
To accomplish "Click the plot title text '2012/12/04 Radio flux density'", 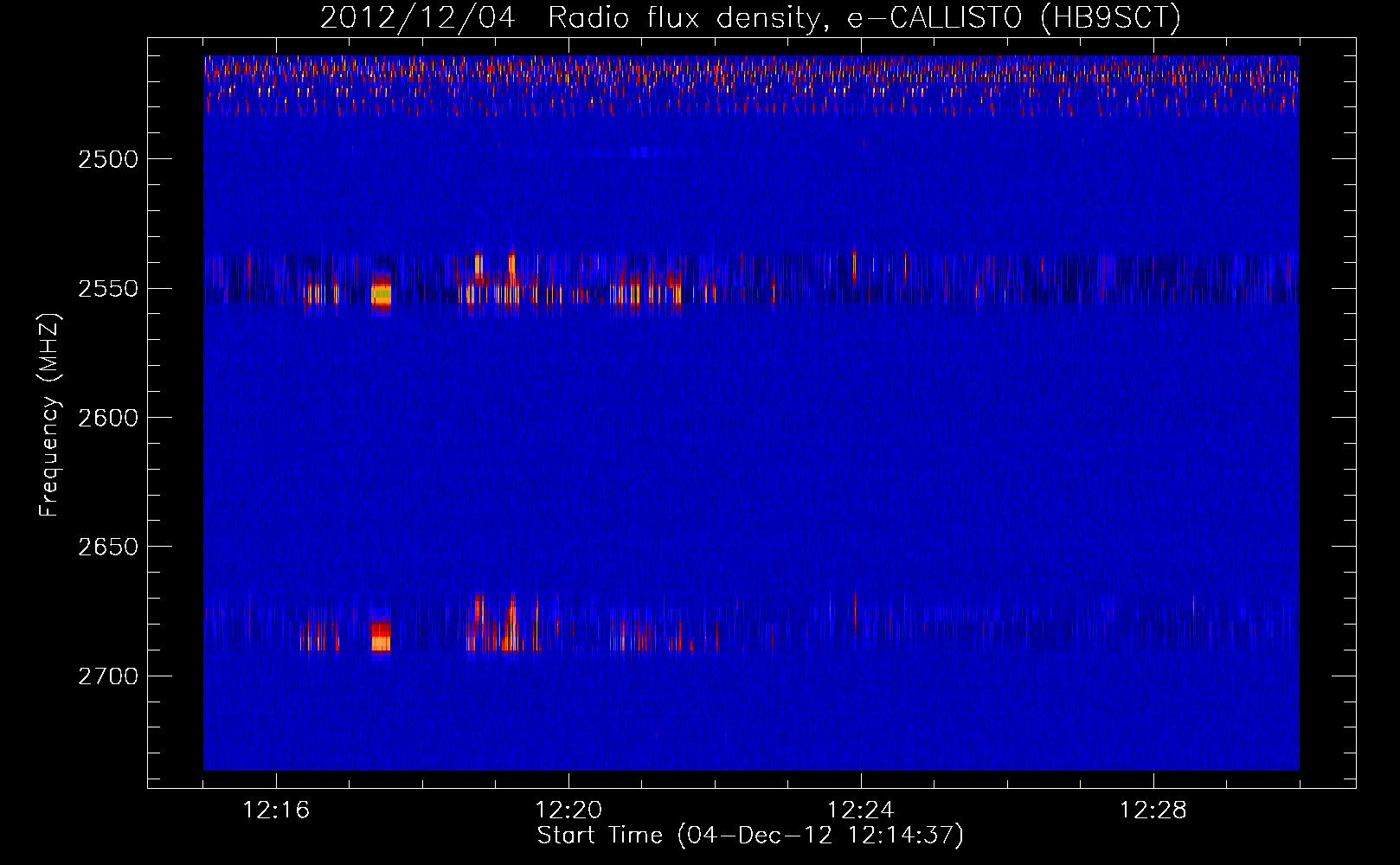I will (570, 18).
